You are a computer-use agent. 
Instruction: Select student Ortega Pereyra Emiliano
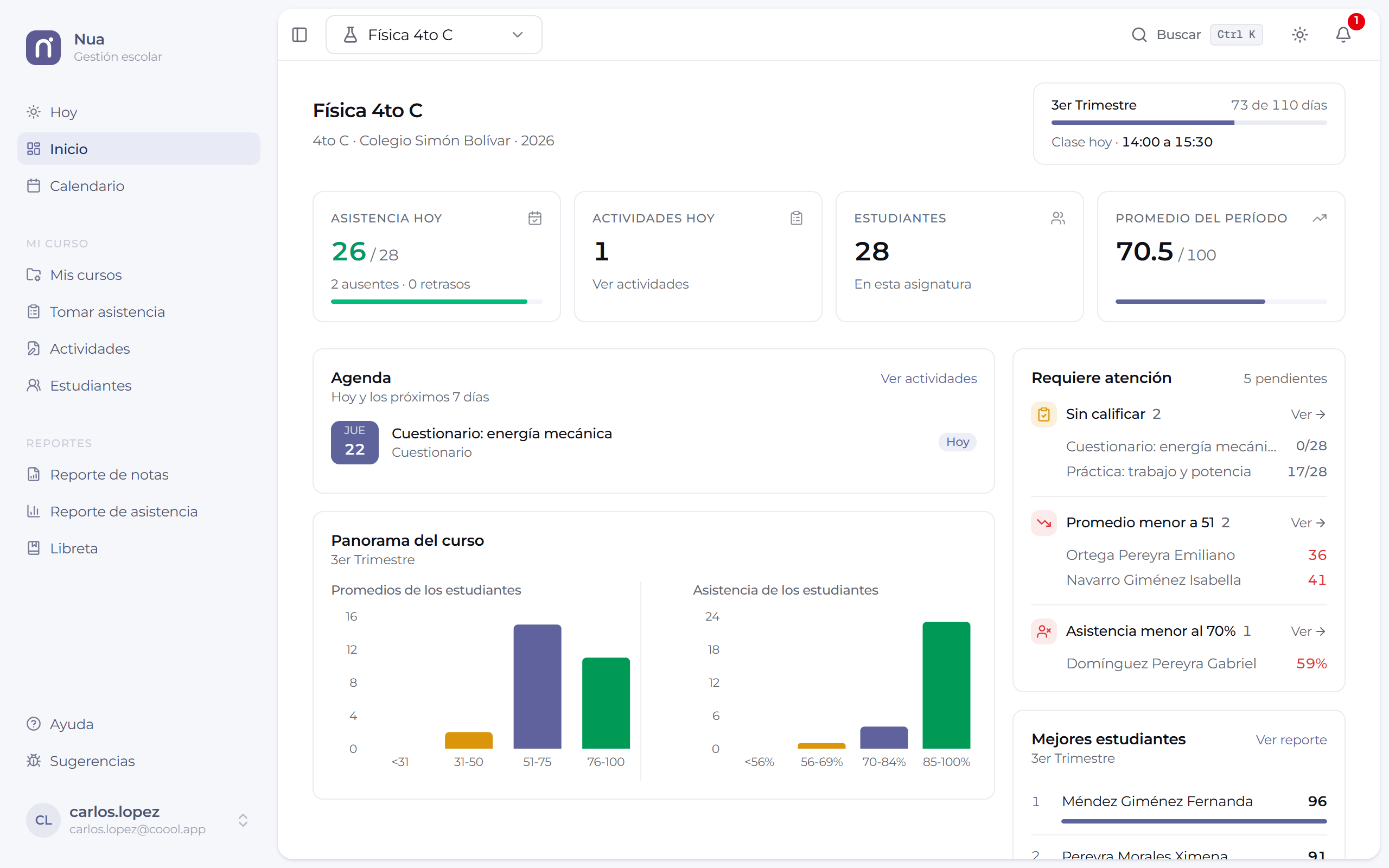pyautogui.click(x=1196, y=555)
